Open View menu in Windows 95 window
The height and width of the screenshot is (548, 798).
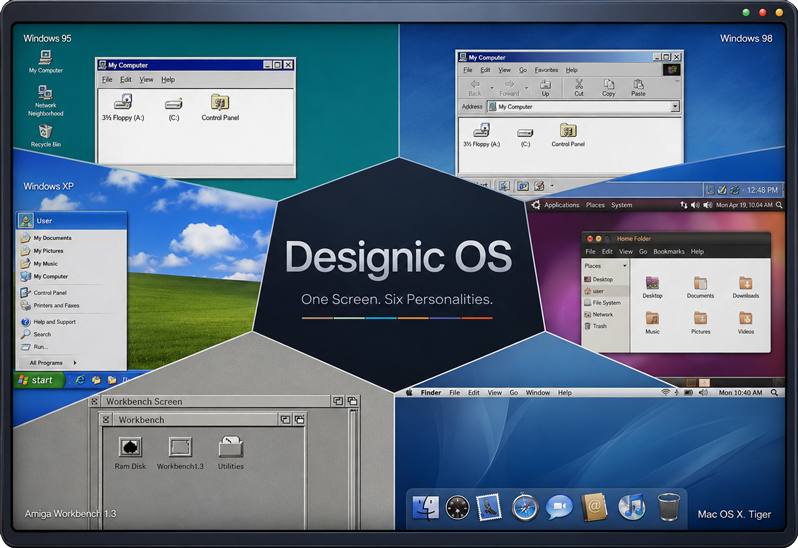[146, 79]
